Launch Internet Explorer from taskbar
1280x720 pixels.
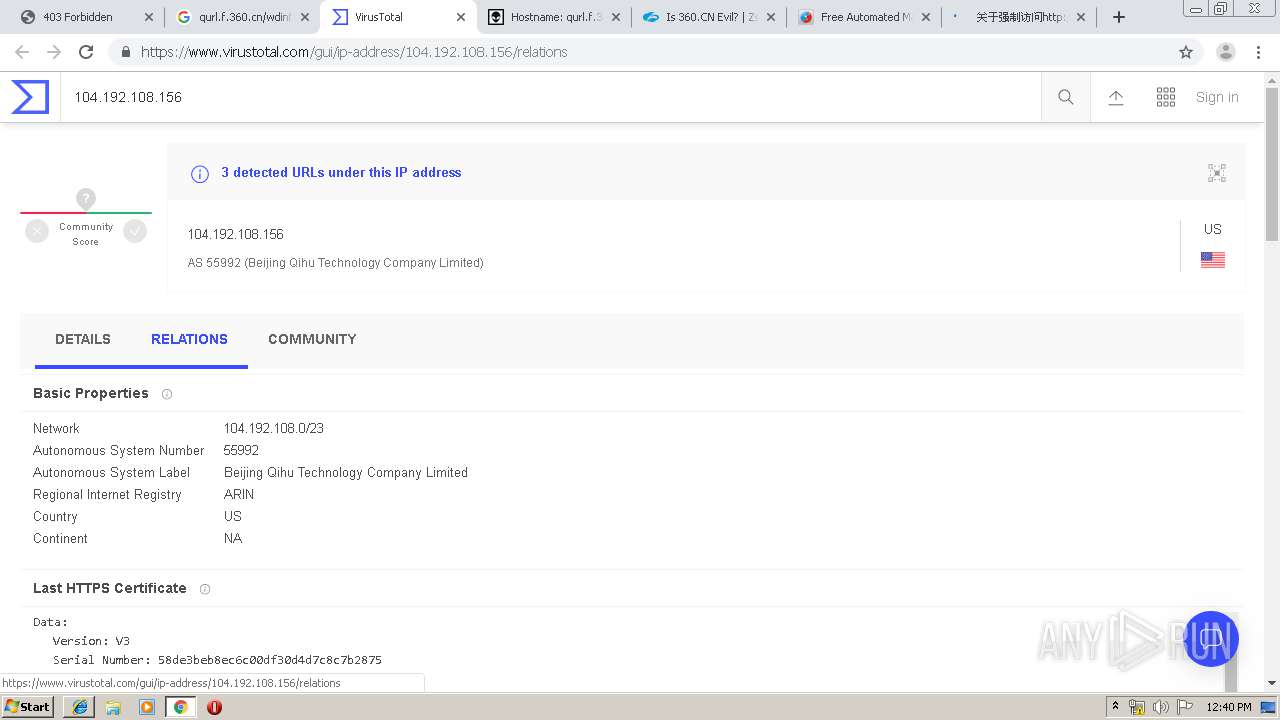[79, 707]
